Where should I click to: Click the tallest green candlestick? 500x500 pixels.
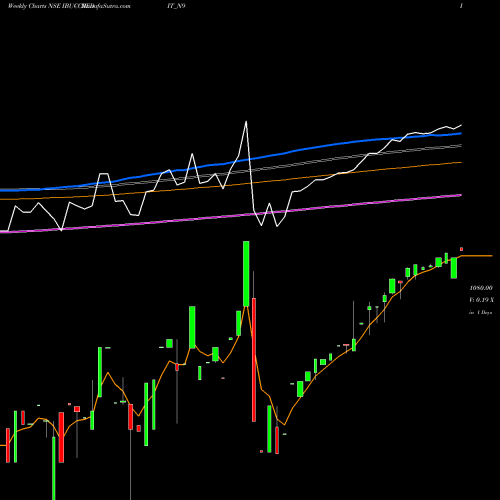coord(246,274)
